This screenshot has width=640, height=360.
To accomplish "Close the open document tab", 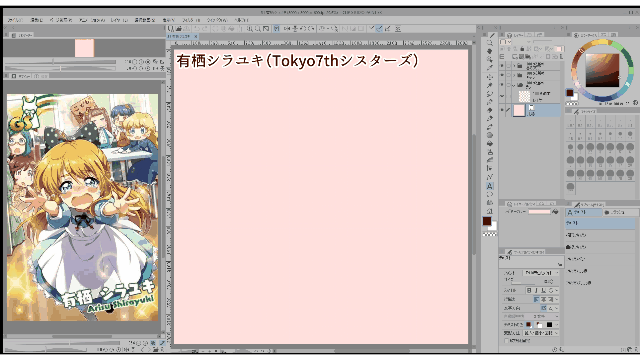I will (x=196, y=36).
